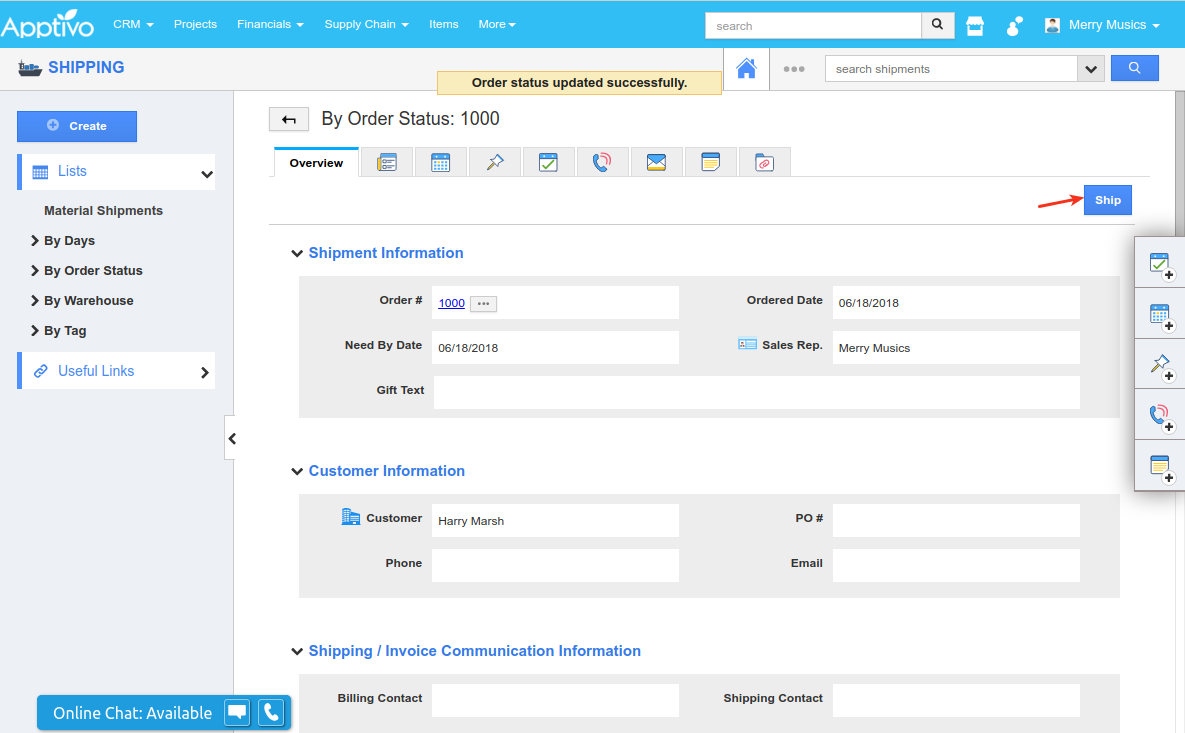Start a phone call from Online Chat bar
This screenshot has width=1185, height=733.
tap(271, 712)
